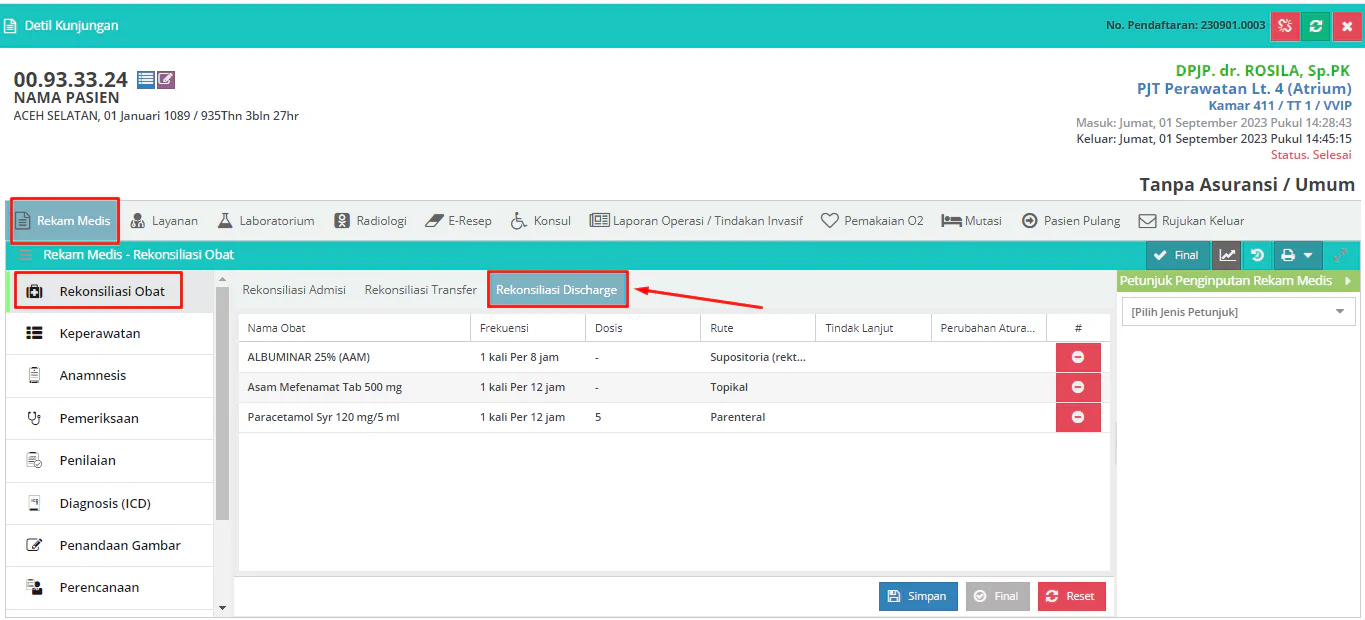Click the history clock icon in the toolbar
This screenshot has height=620, width=1365.
click(x=1258, y=255)
